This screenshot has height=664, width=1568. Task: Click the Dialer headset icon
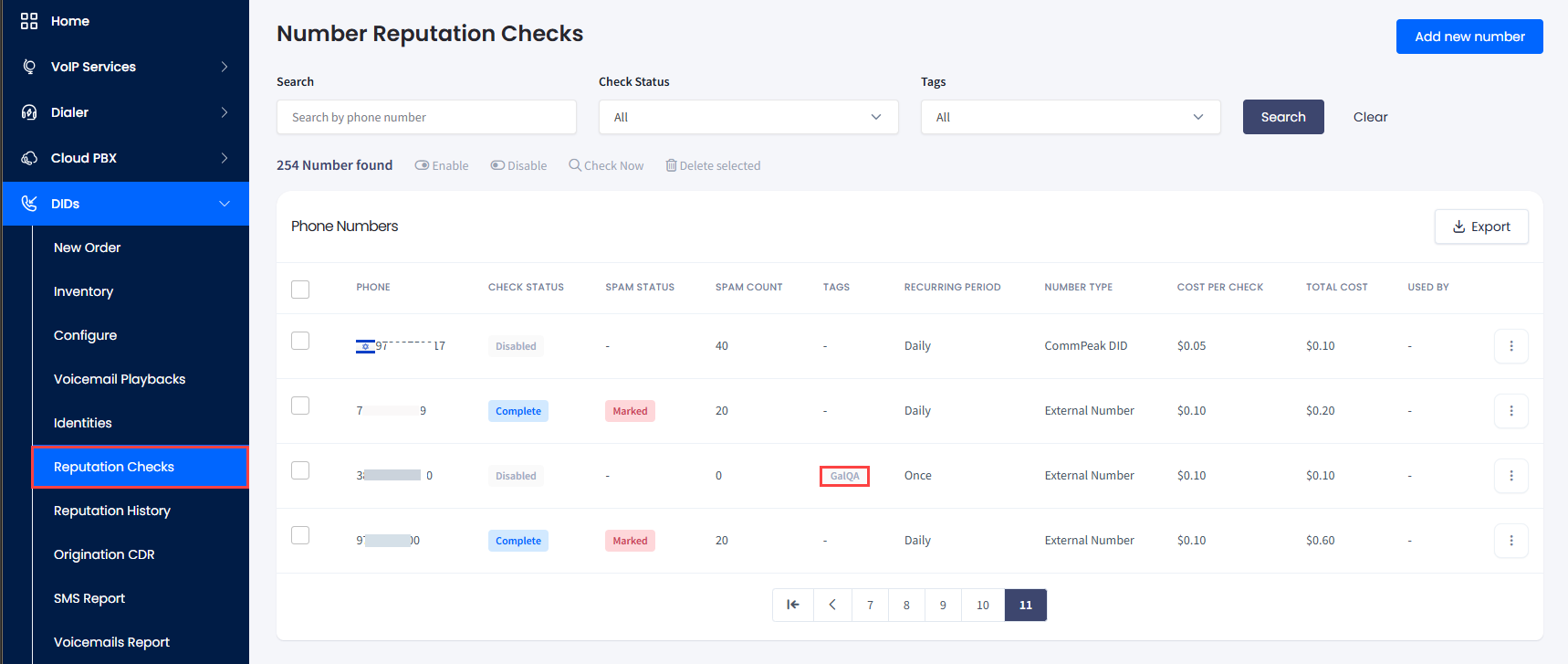29,112
